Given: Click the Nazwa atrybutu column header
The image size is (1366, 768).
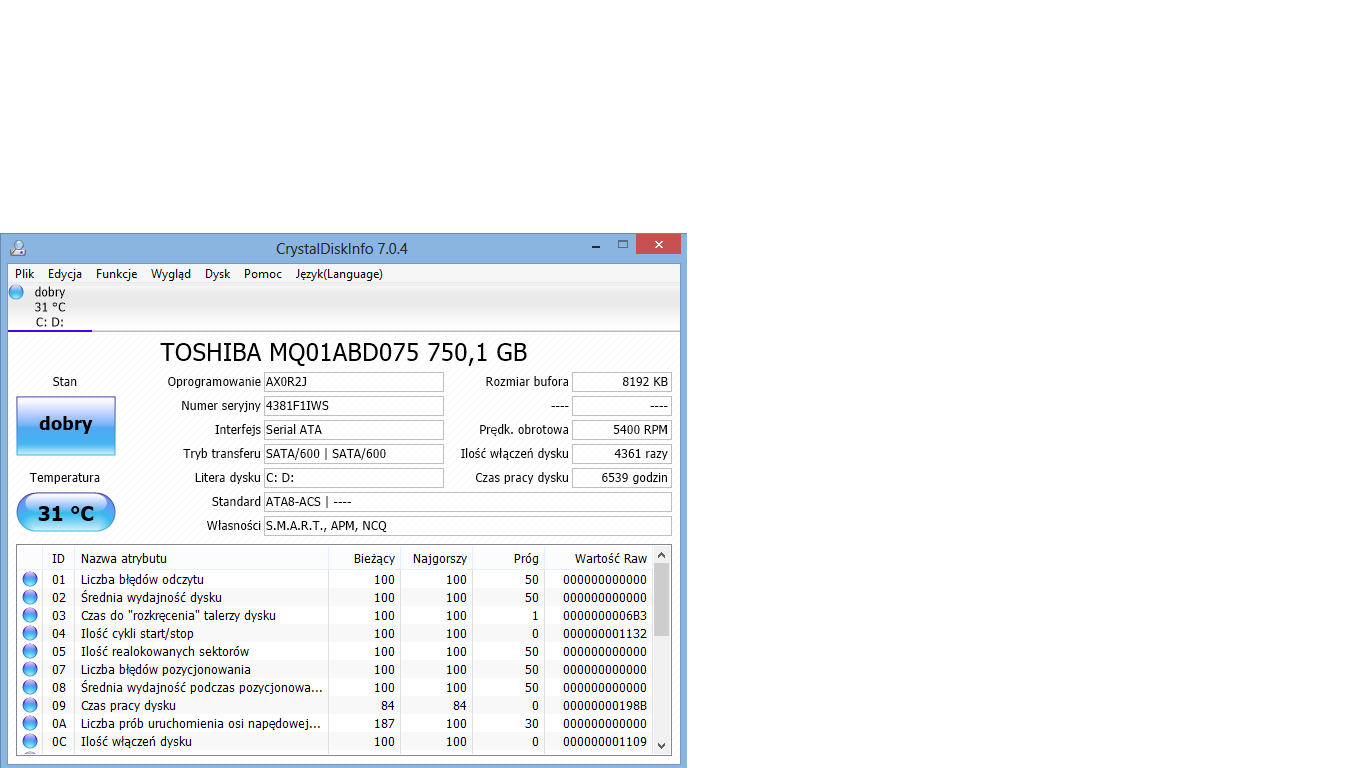Looking at the screenshot, I should [x=202, y=558].
